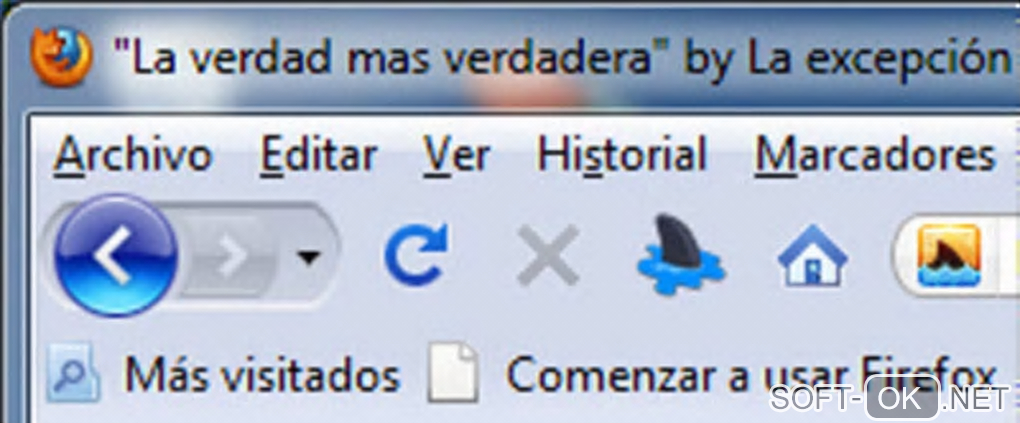Open the Editar menu

tap(319, 156)
